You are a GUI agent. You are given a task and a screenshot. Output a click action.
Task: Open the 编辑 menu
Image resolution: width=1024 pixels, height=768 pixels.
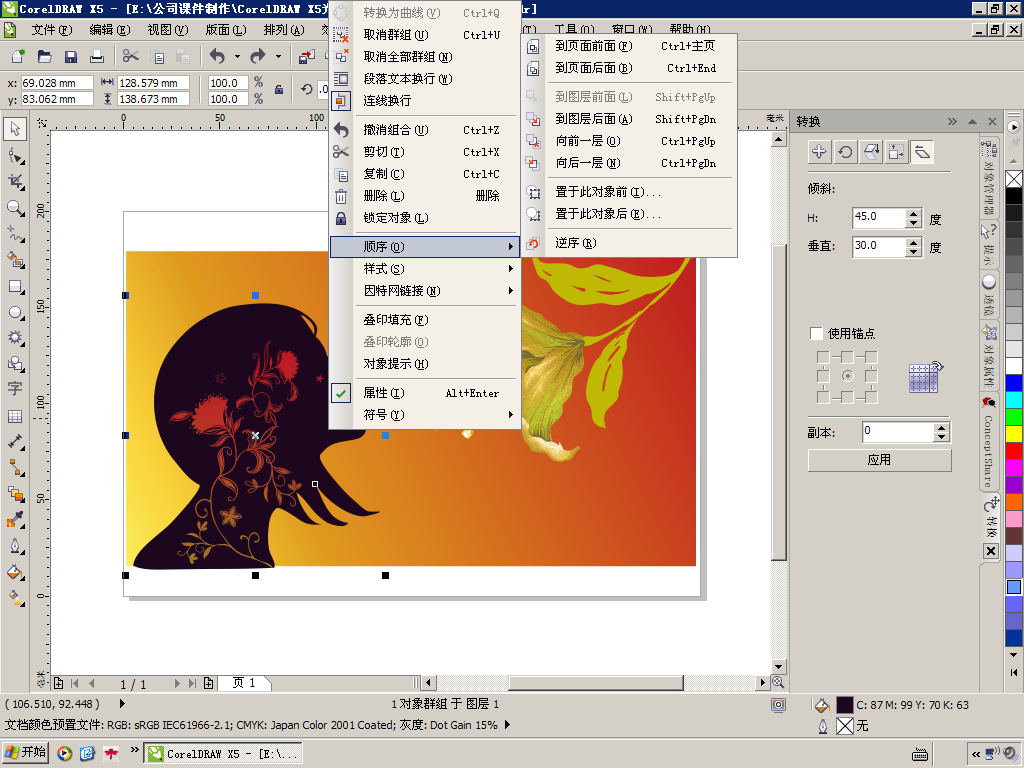(110, 30)
